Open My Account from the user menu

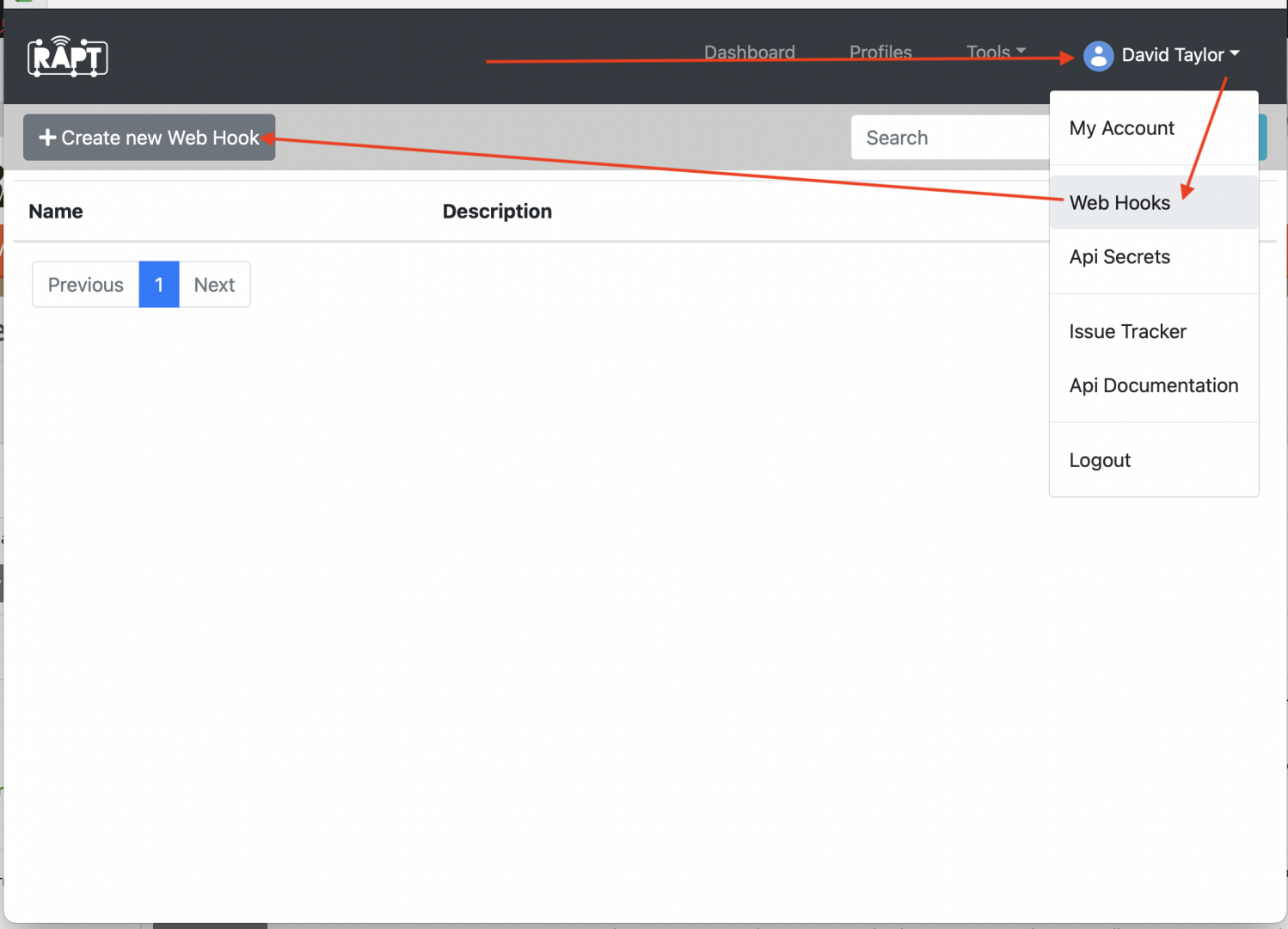(1121, 128)
